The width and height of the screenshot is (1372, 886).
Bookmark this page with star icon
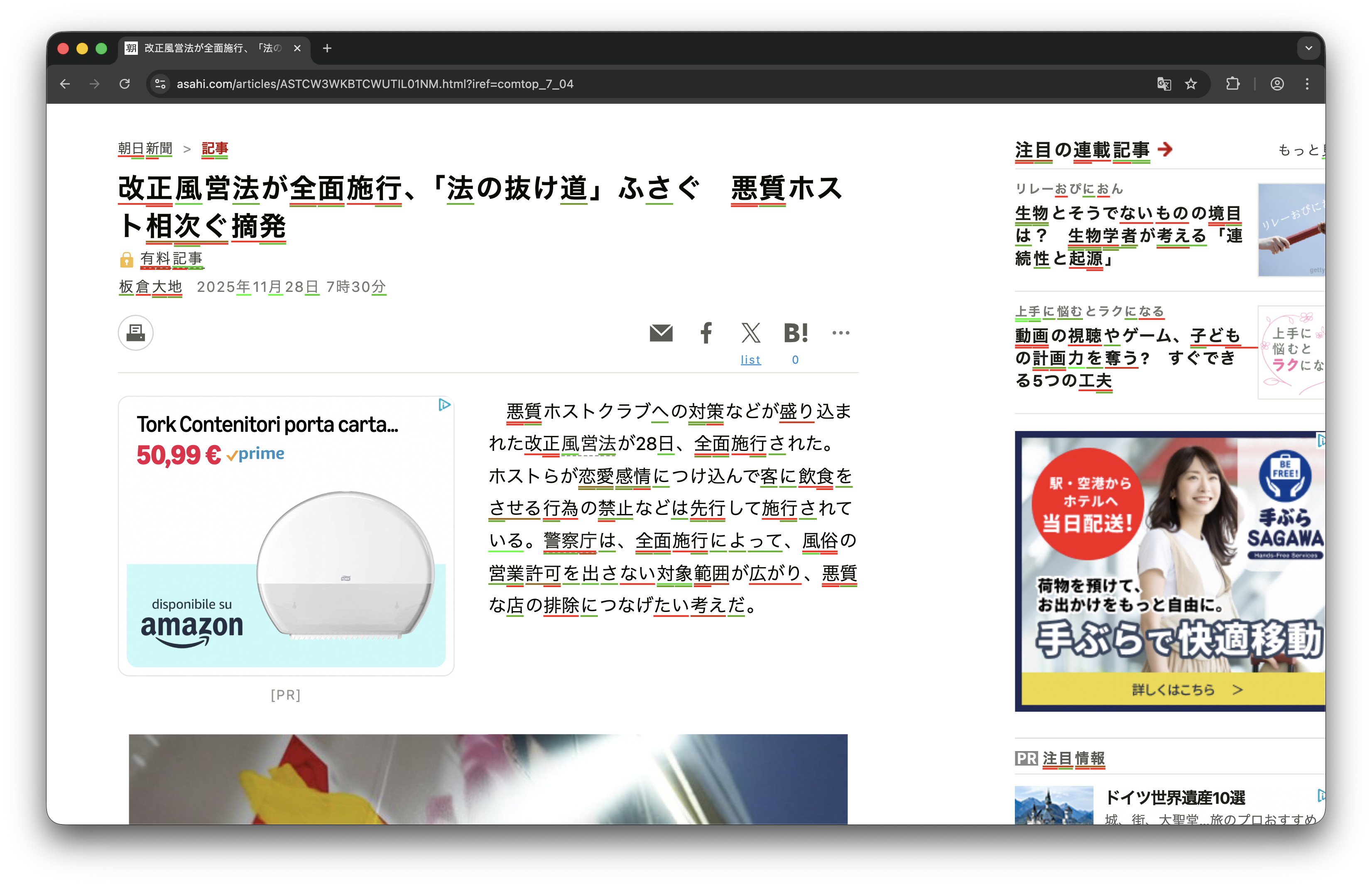point(1191,84)
